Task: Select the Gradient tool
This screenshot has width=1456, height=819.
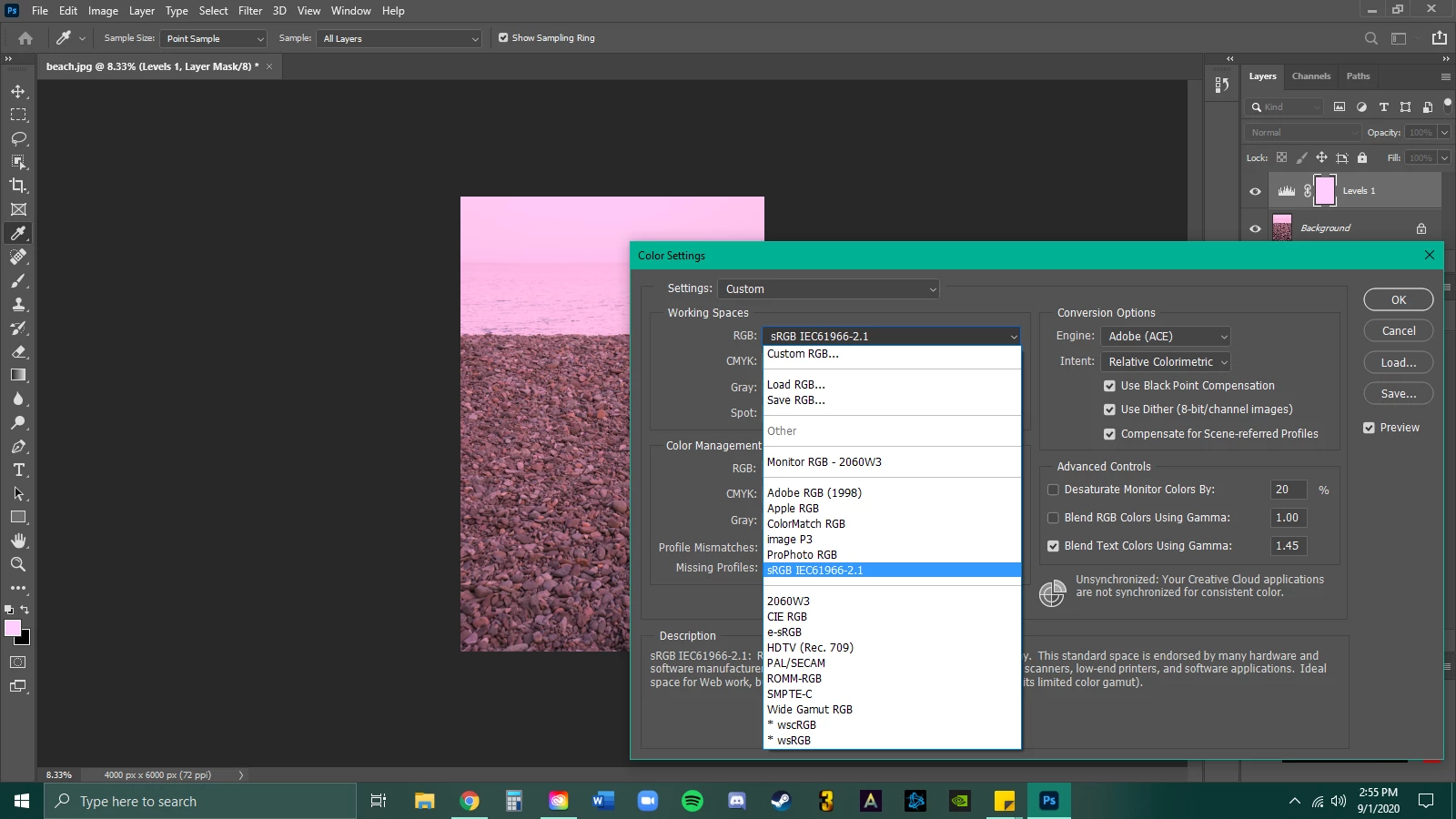Action: [18, 375]
